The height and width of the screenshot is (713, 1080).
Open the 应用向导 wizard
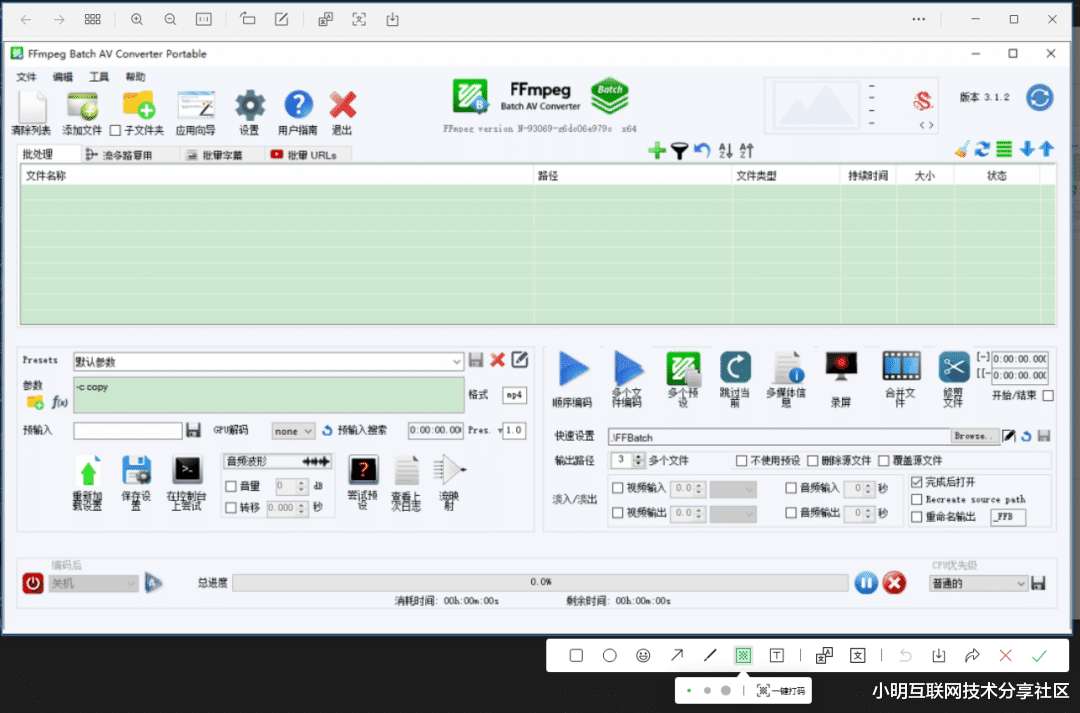[196, 107]
